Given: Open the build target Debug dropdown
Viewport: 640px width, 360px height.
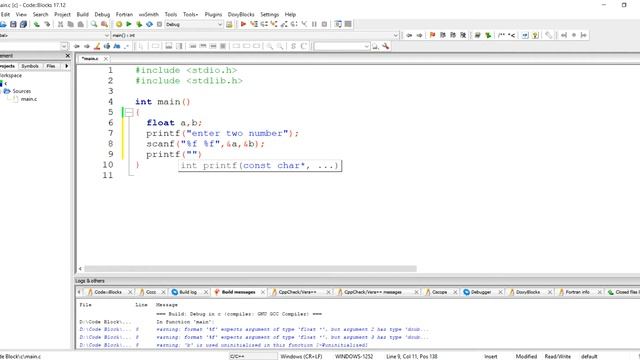Looking at the screenshot, I should (220, 24).
